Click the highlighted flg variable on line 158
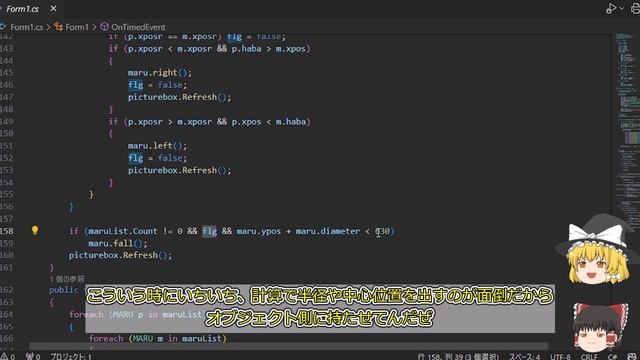The height and width of the screenshot is (360, 640). 209,231
